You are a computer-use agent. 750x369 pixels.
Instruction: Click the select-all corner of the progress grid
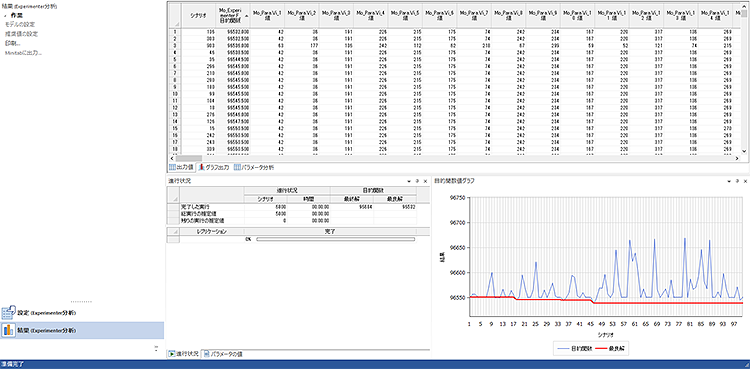173,195
